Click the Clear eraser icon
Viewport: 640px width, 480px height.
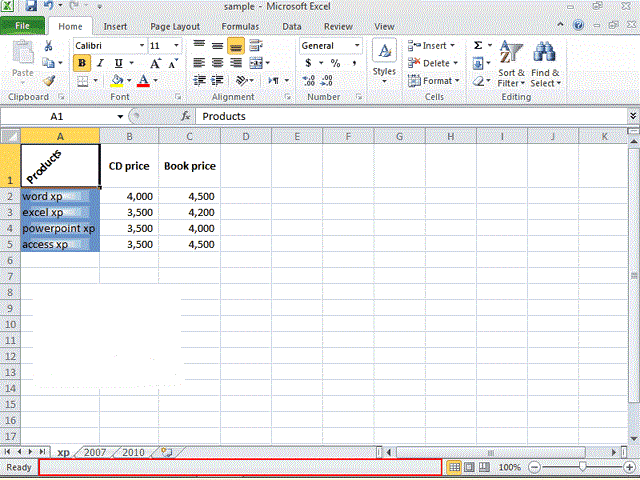click(x=478, y=81)
